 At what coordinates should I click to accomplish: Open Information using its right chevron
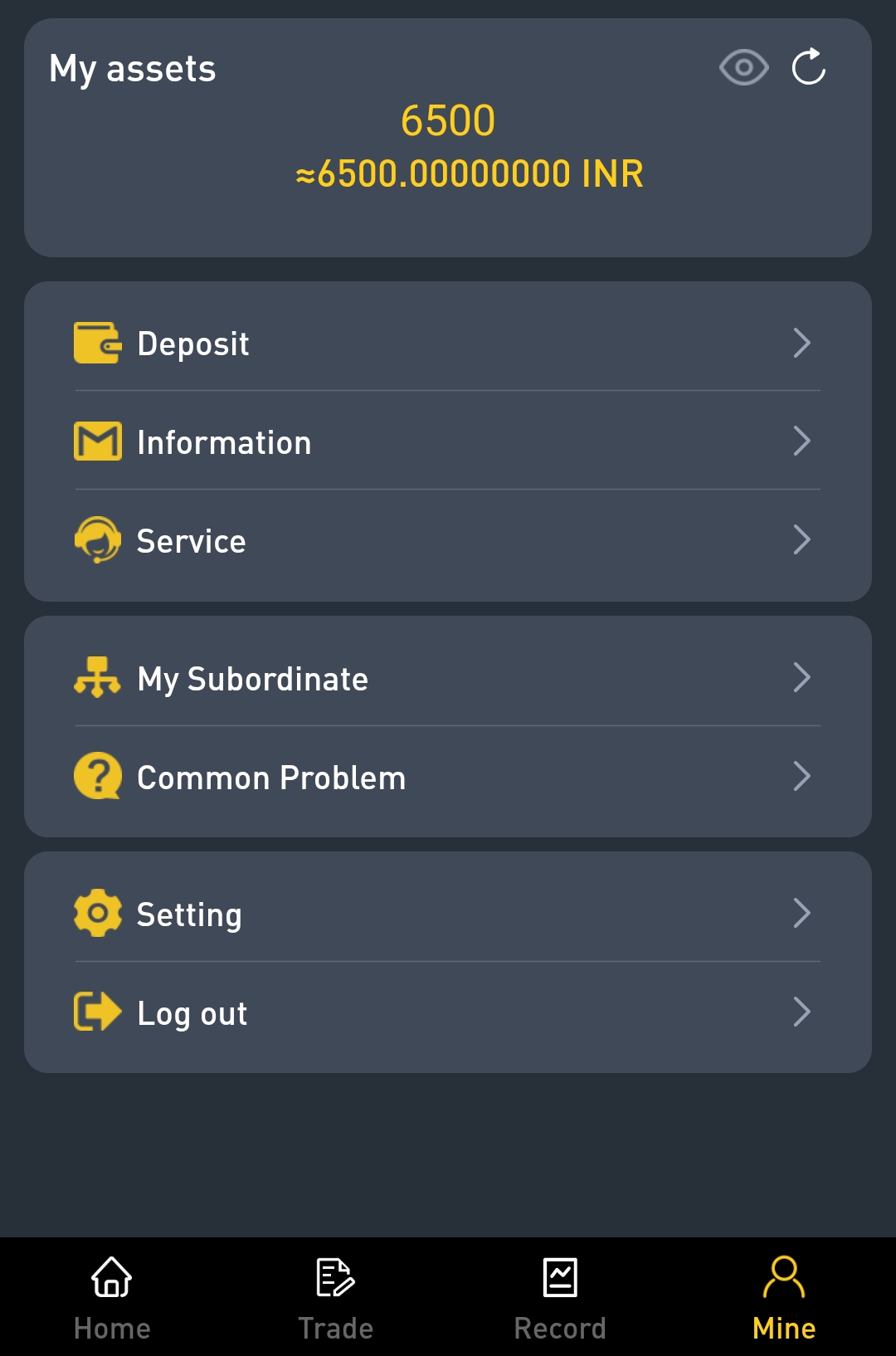(801, 441)
